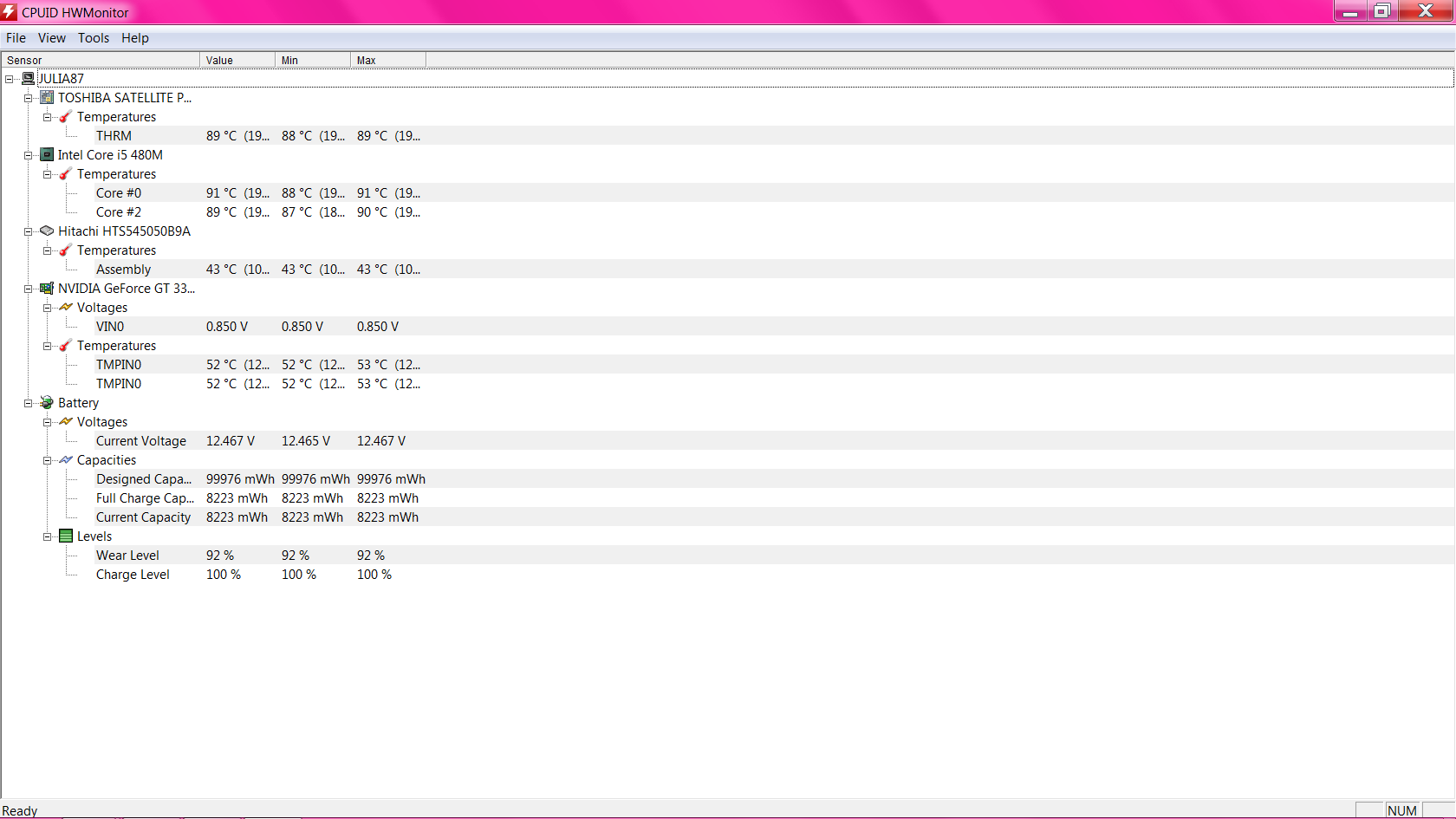1456x819 pixels.
Task: Click the Battery device icon
Action: [47, 403]
